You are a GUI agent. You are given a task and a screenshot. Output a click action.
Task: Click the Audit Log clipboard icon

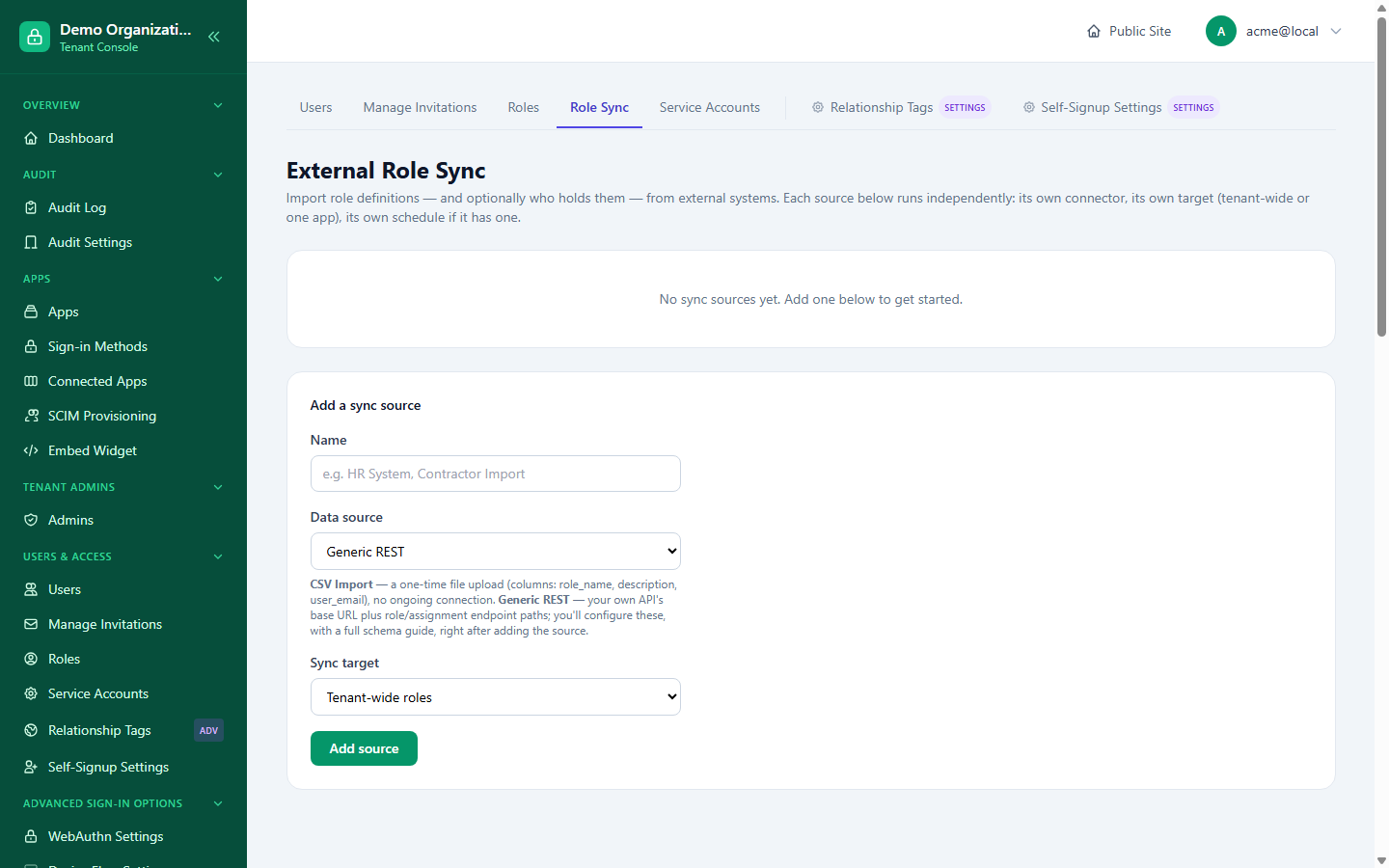pyautogui.click(x=31, y=207)
